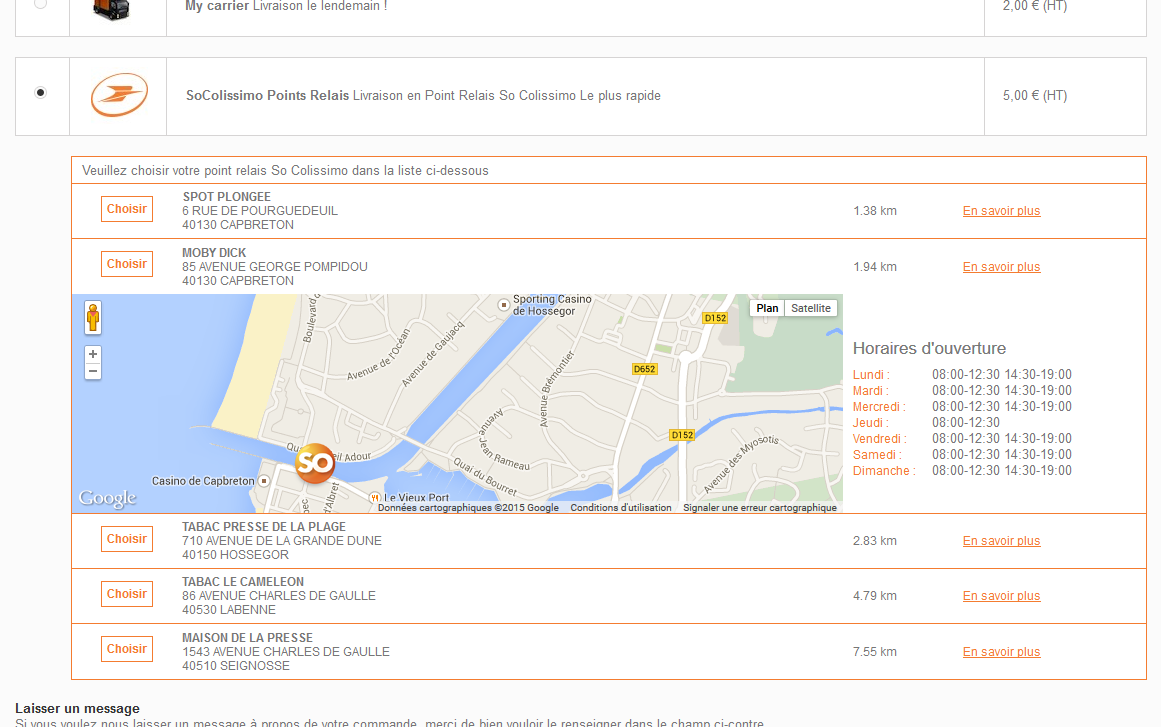This screenshot has width=1161, height=727.
Task: Click Signaler une erreur cartographique link
Action: pos(760,508)
